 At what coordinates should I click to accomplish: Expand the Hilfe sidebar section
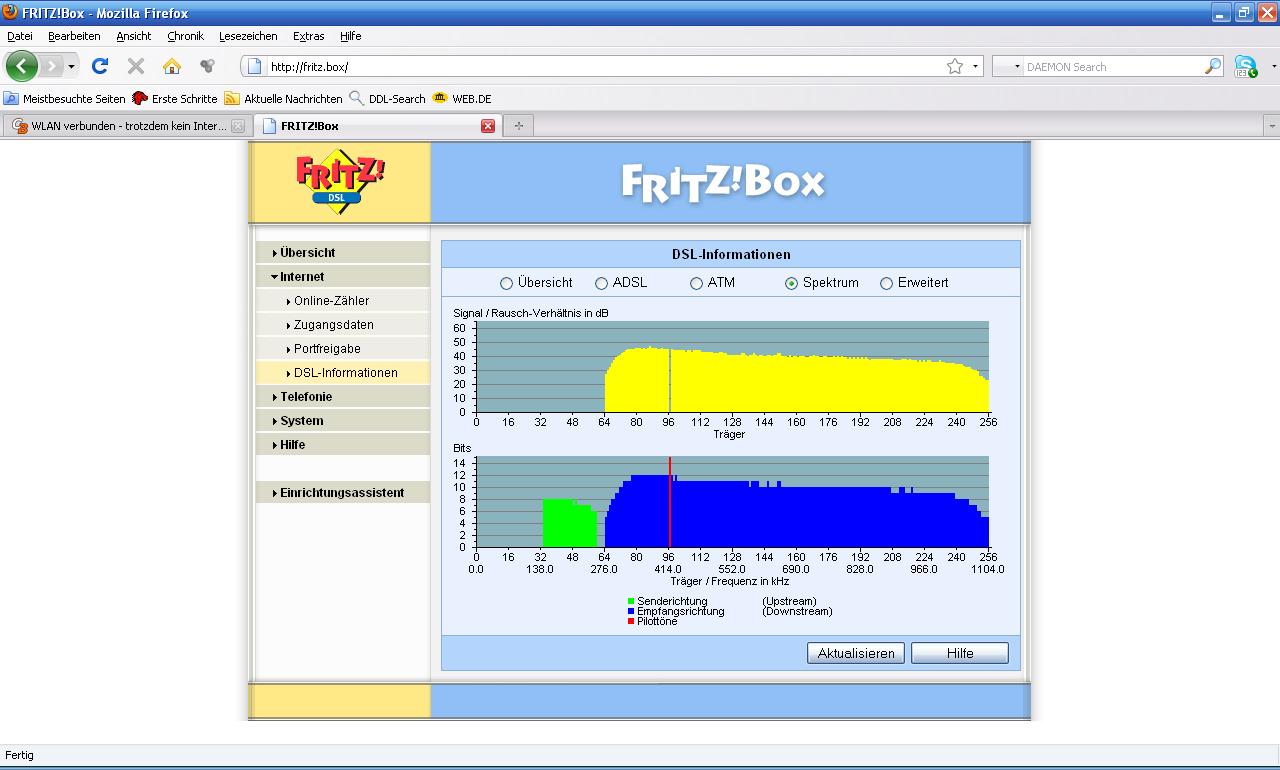click(x=343, y=445)
